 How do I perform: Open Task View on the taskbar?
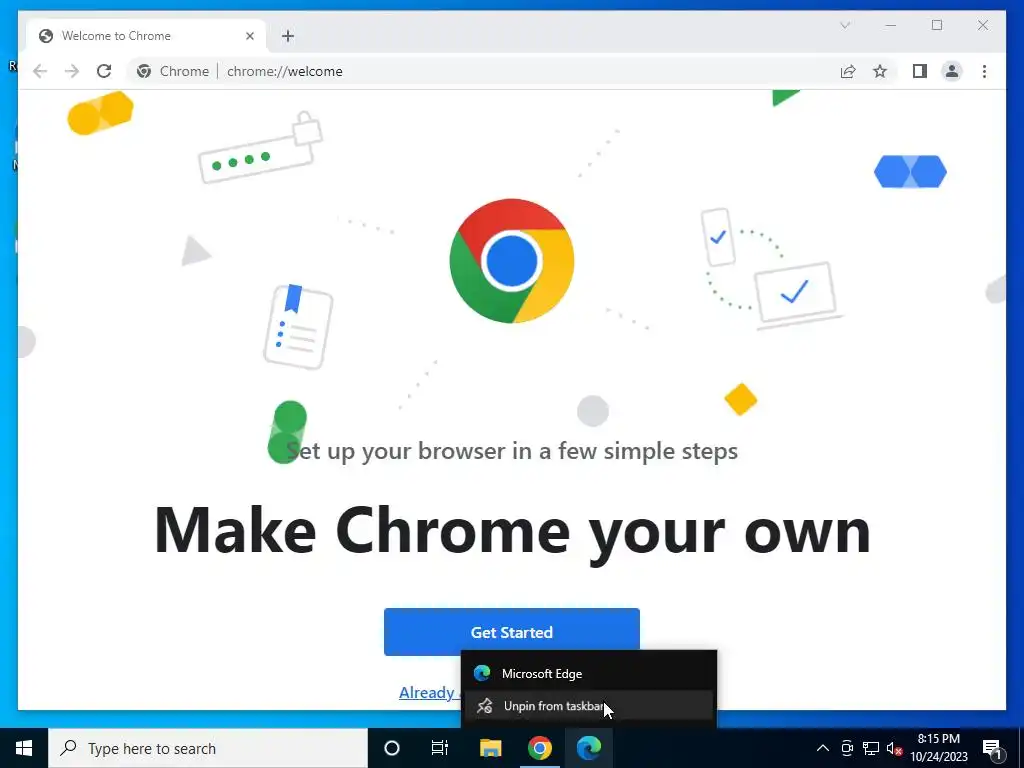click(x=440, y=748)
